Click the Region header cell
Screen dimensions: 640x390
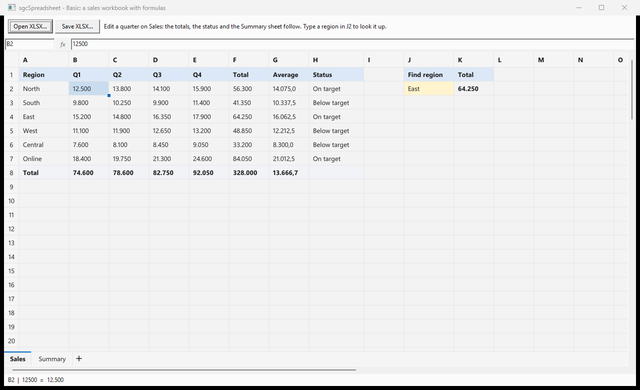(x=44, y=75)
